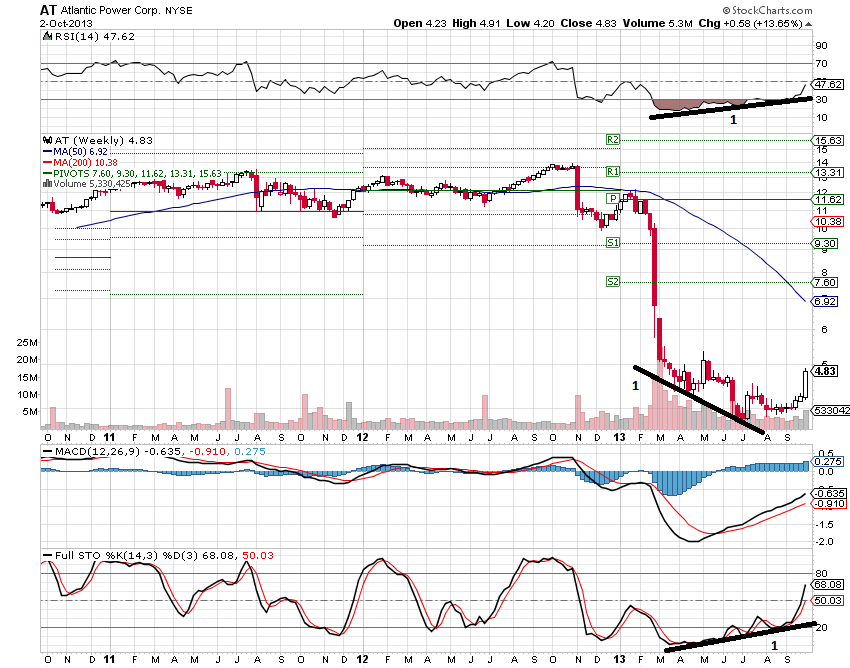This screenshot has width=850, height=668.
Task: Click the AT (Weekly) 4.83 legend entry
Action: [x=104, y=140]
